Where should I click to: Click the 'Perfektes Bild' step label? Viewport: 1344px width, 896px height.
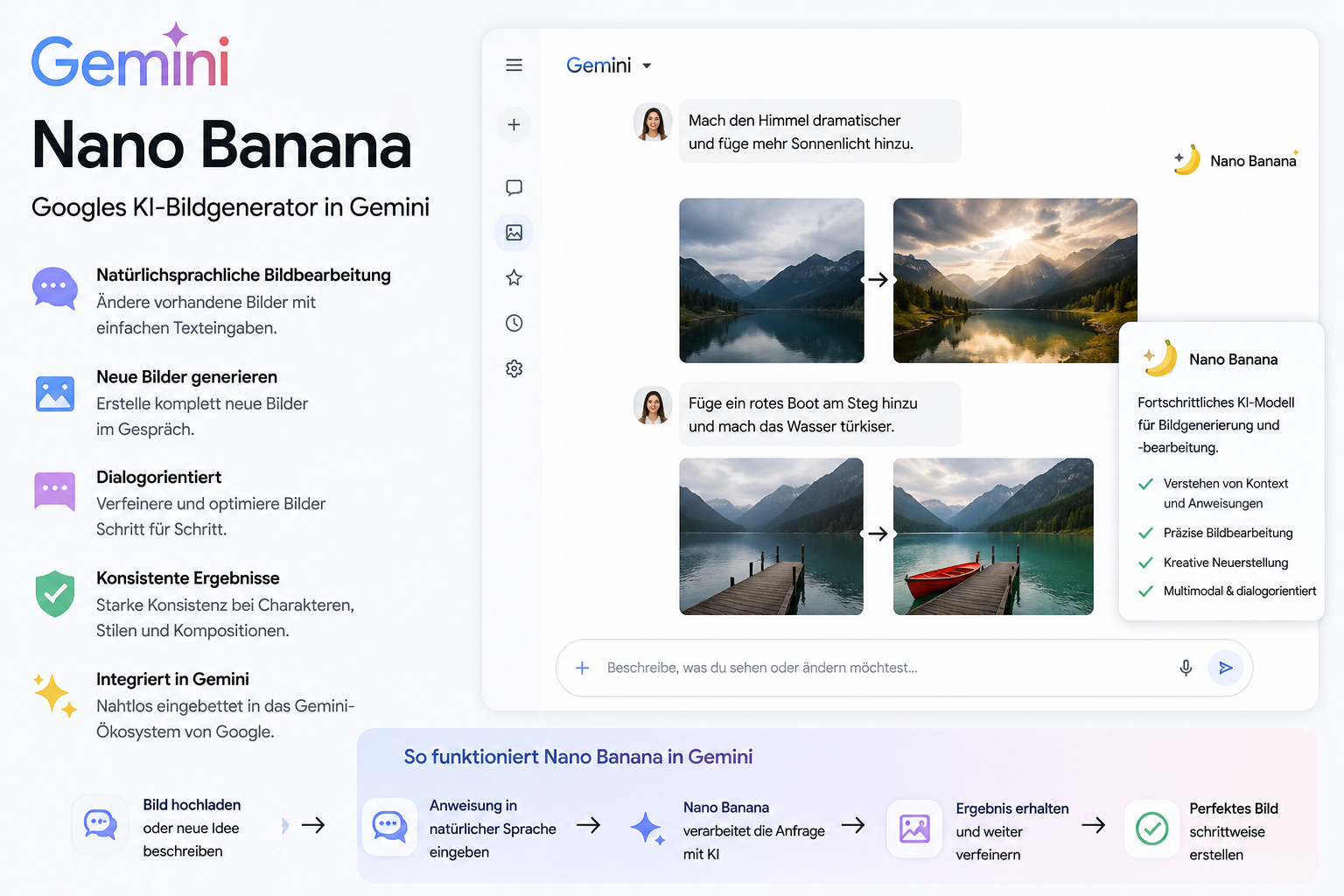pyautogui.click(x=1234, y=808)
